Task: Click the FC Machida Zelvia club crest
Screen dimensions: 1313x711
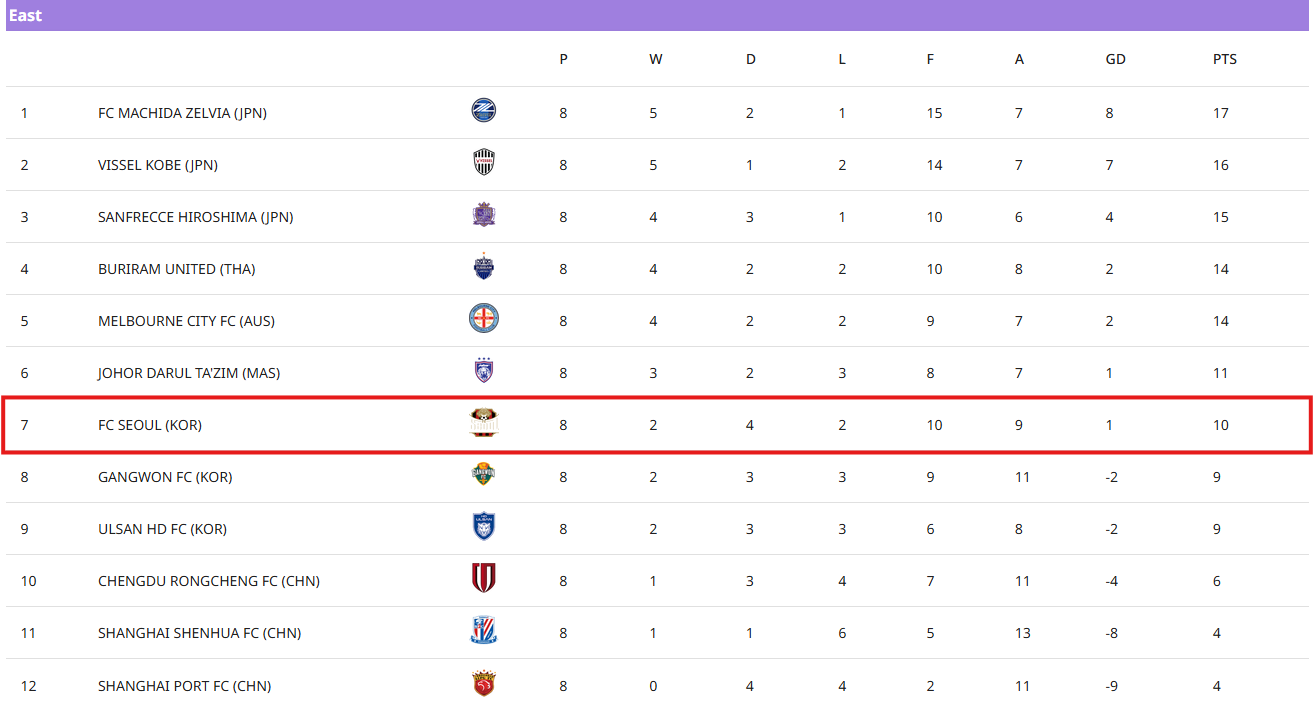Action: 483,111
